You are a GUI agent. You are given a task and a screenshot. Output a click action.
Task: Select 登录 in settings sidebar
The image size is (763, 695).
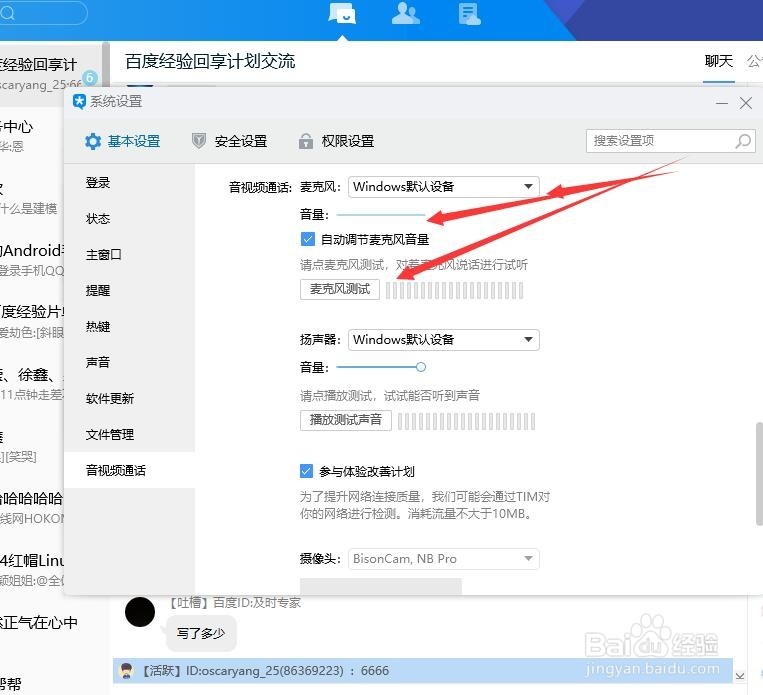[129, 183]
